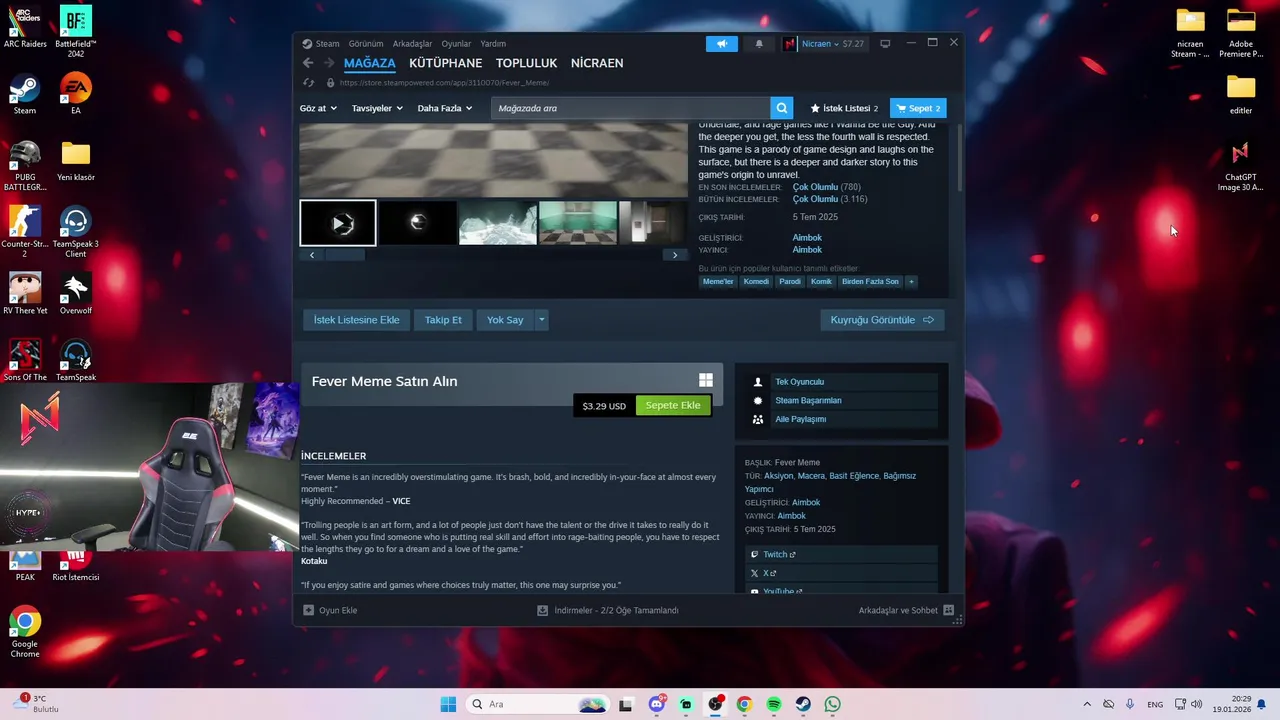The width and height of the screenshot is (1280, 720).
Task: Select the icy scene thumbnail
Action: pos(498,223)
